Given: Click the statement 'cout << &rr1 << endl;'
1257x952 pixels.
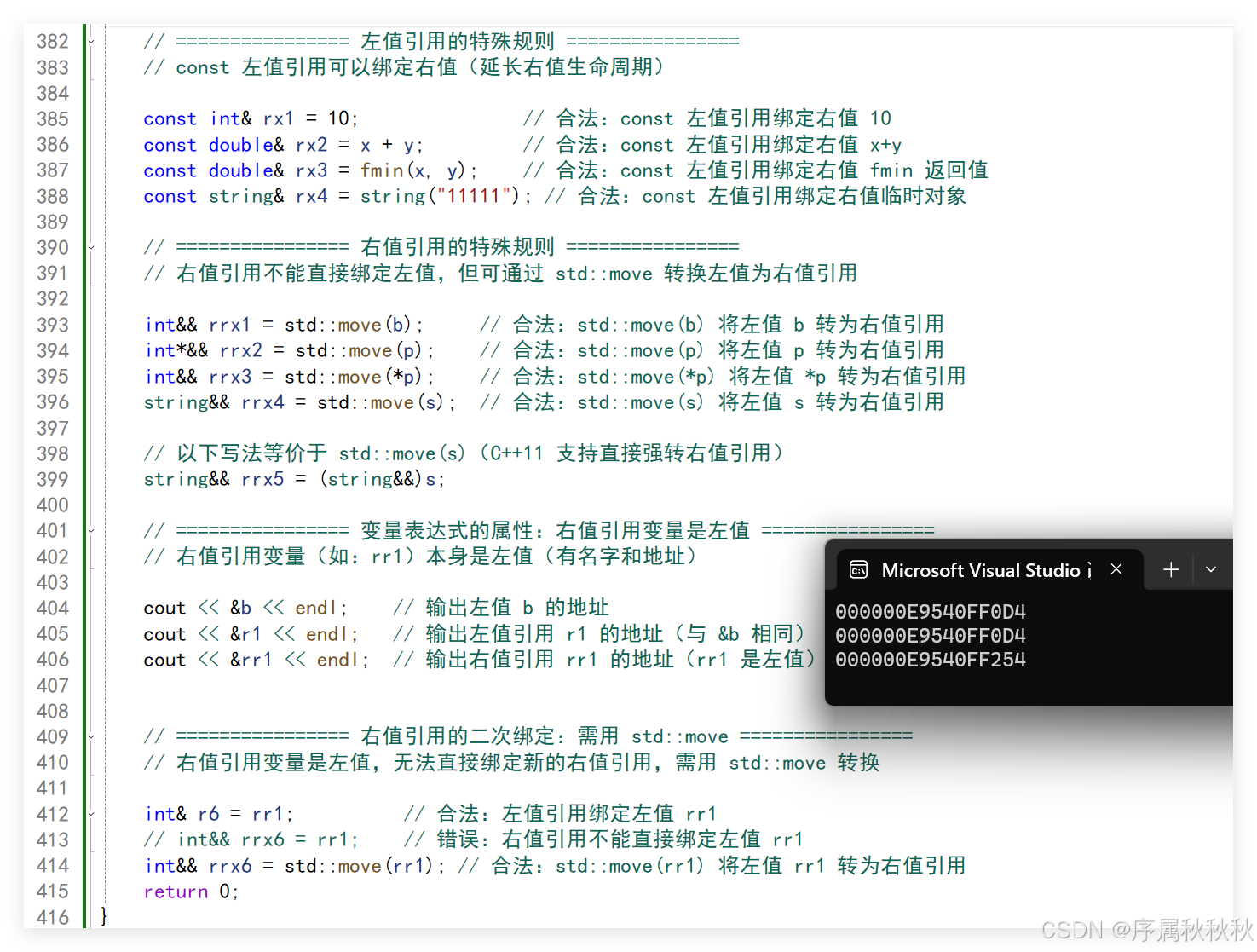Looking at the screenshot, I should click(257, 660).
